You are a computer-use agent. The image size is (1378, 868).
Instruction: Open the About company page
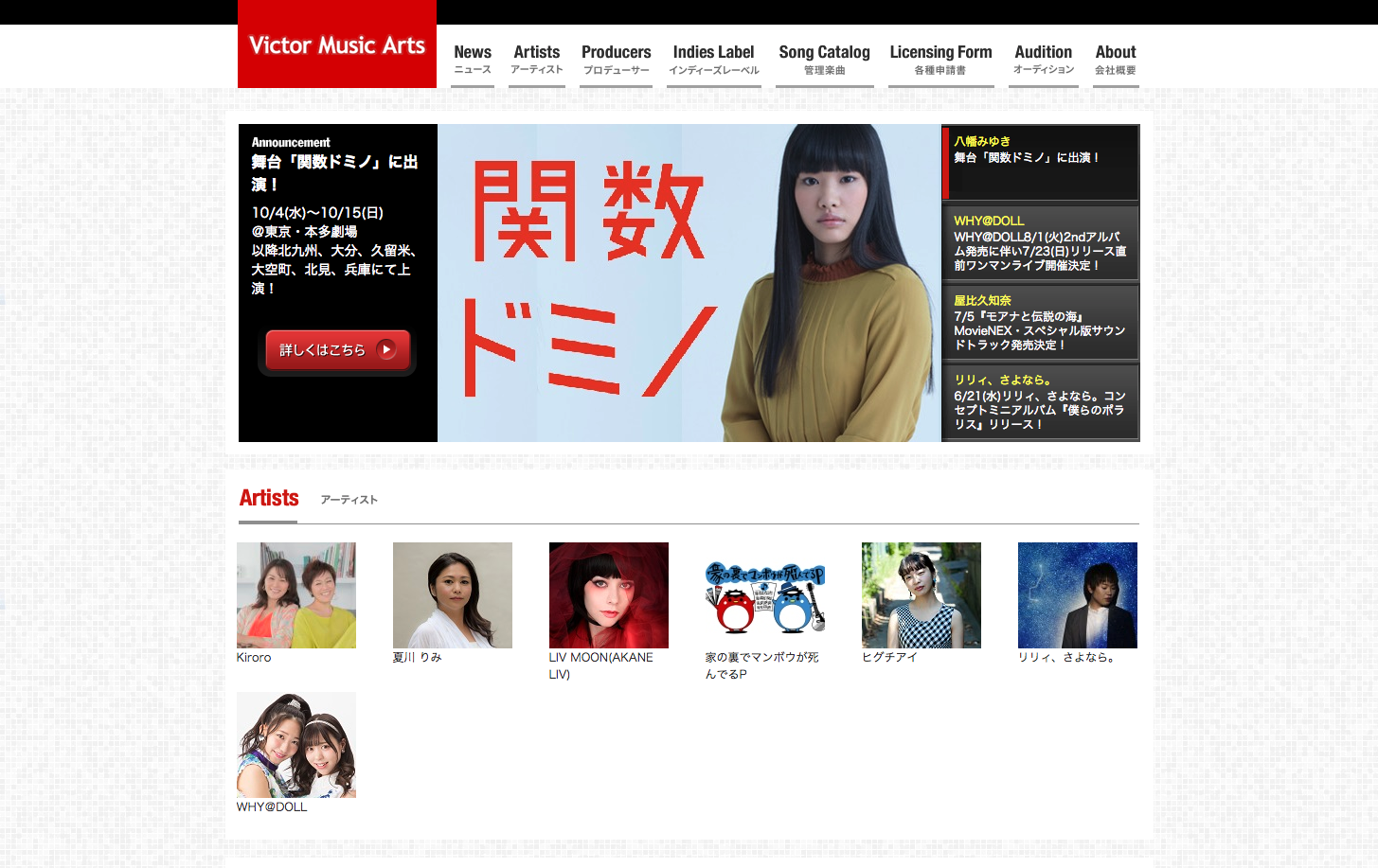pyautogui.click(x=1116, y=60)
